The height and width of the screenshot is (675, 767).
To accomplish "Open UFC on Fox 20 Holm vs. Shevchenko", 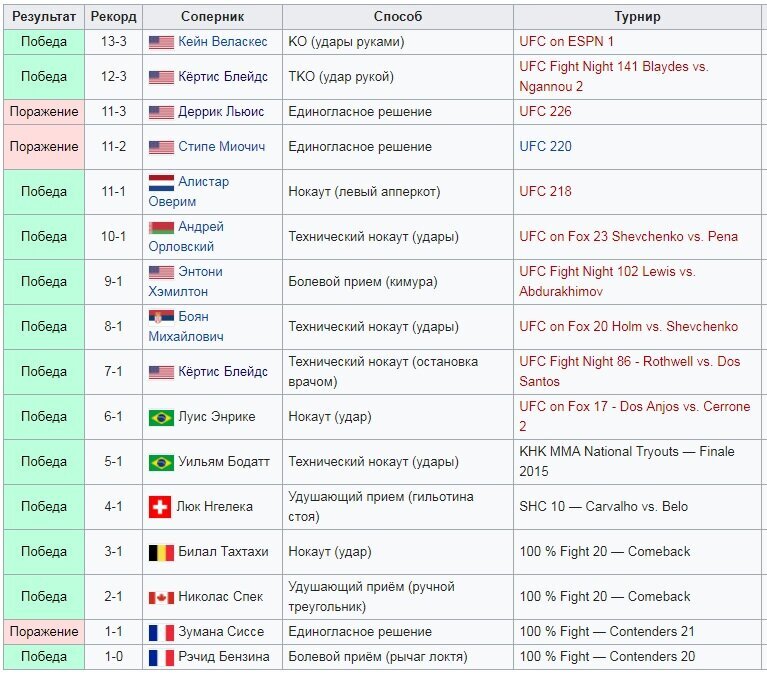I will pos(628,326).
